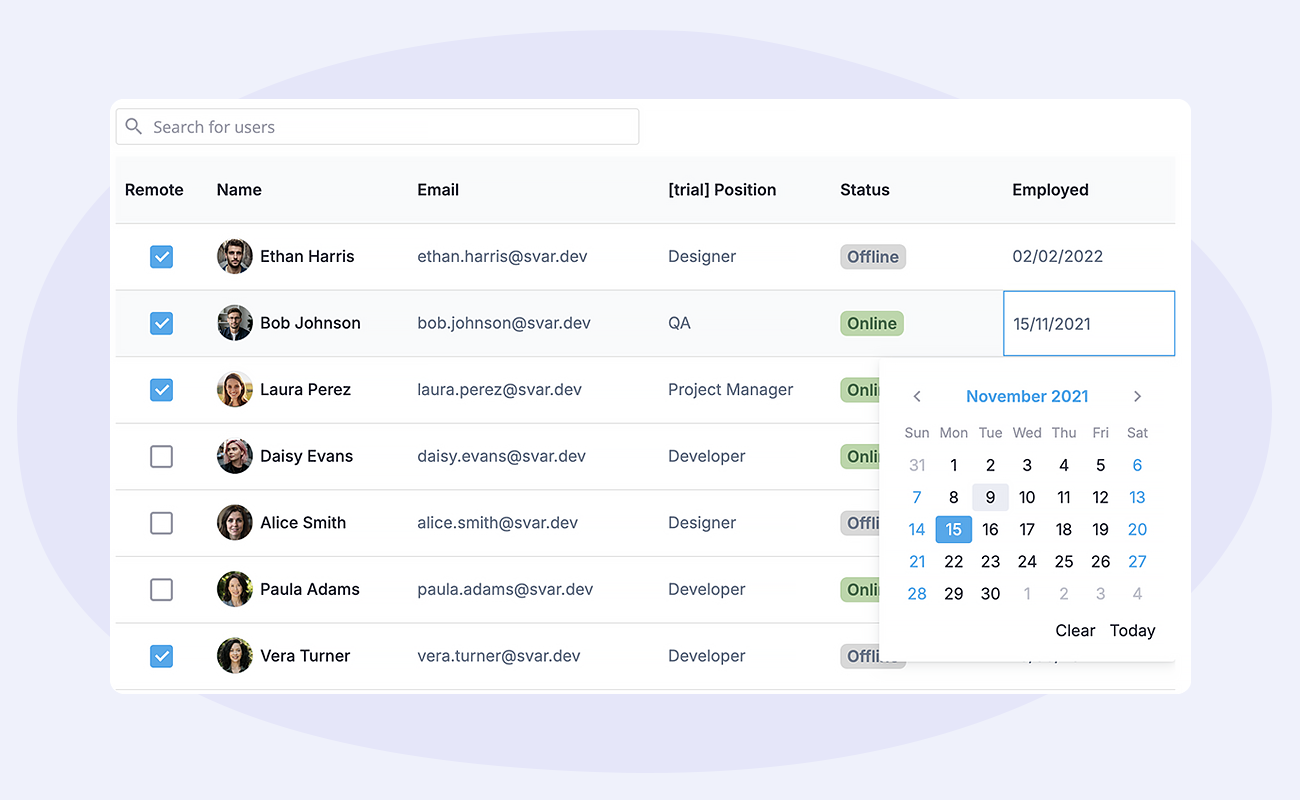Image resolution: width=1300 pixels, height=800 pixels.
Task: Click Laura Perez's avatar photo
Action: [235, 389]
